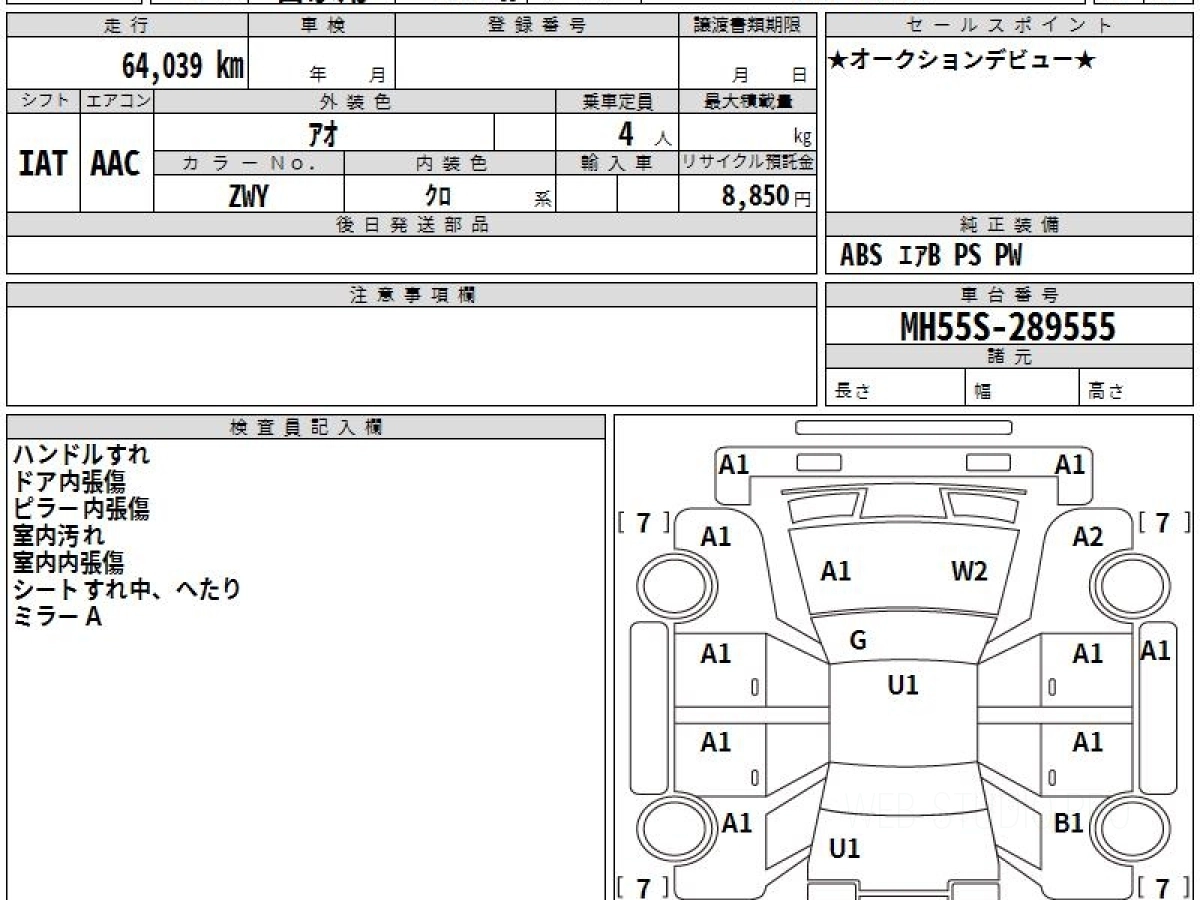Select the 長さ dimension label
This screenshot has width=1200, height=900.
(x=852, y=391)
